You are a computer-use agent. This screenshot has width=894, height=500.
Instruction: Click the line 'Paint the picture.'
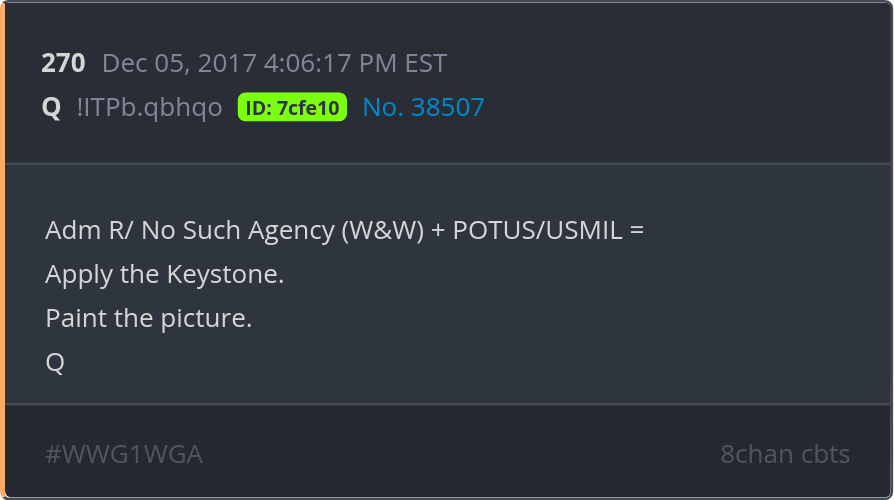(x=148, y=318)
